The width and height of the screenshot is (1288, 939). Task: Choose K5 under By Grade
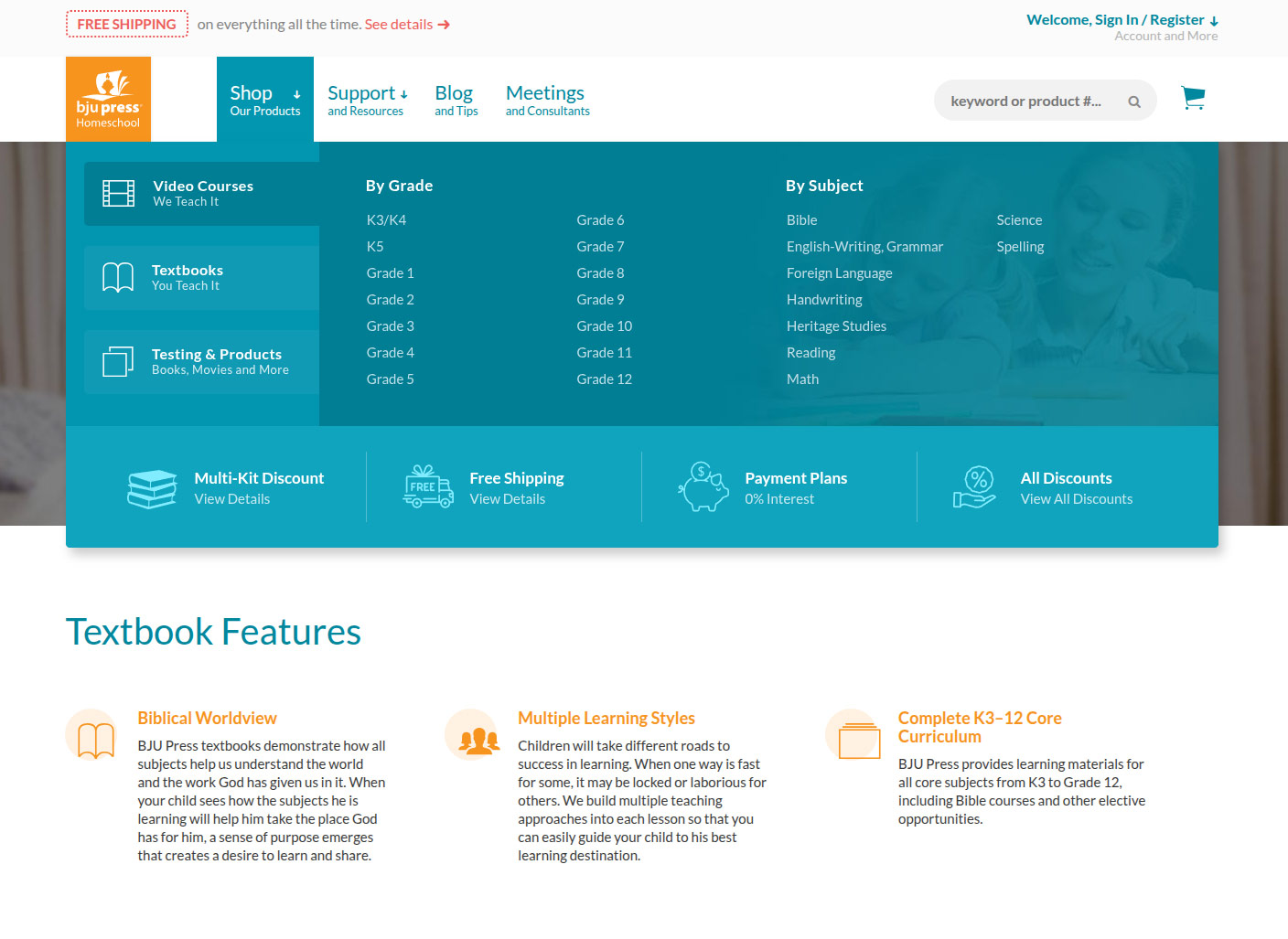pos(375,247)
